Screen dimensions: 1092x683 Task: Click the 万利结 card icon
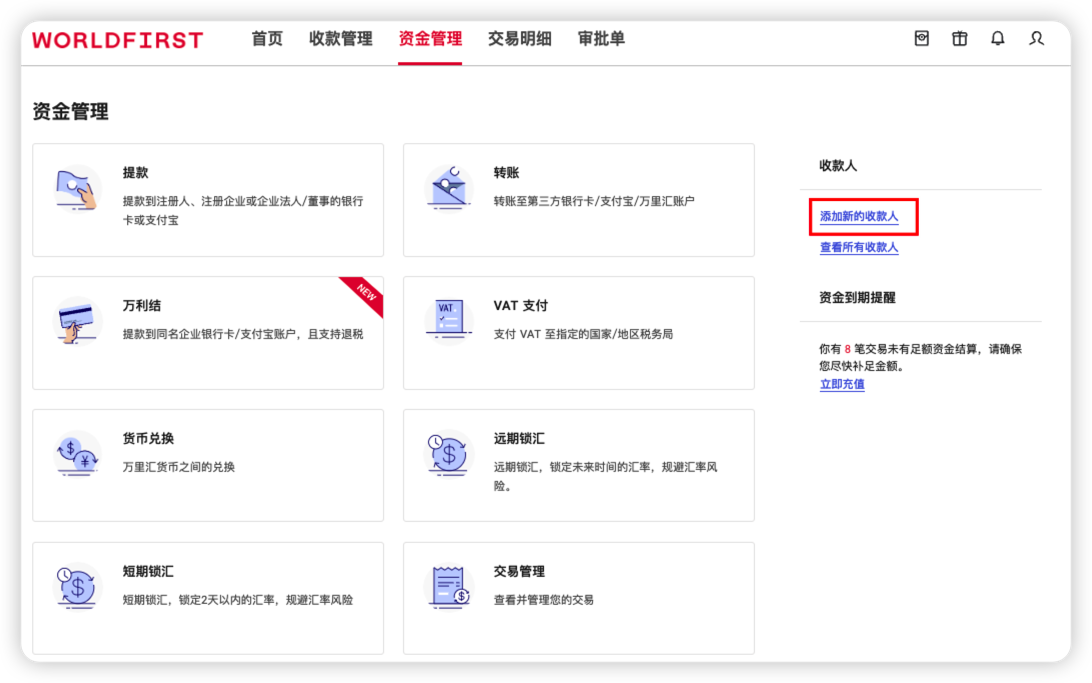pyautogui.click(x=77, y=322)
